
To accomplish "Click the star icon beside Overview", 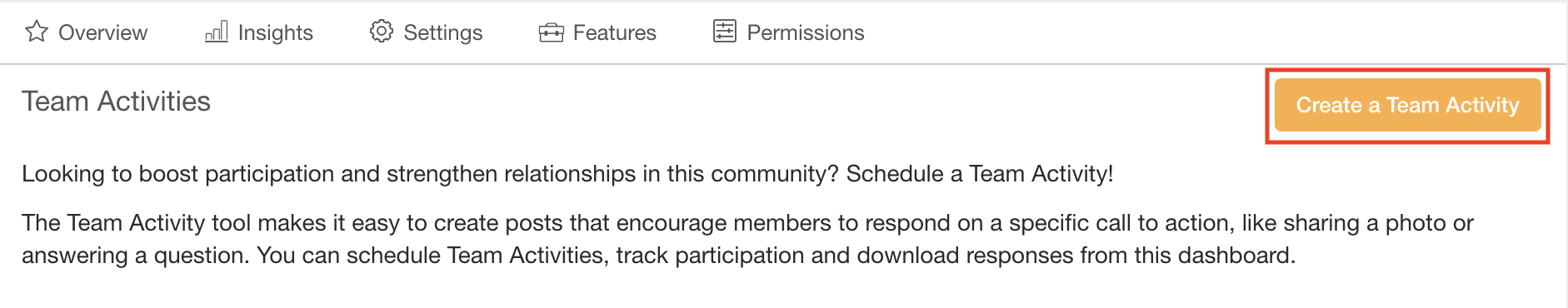I will (x=37, y=32).
